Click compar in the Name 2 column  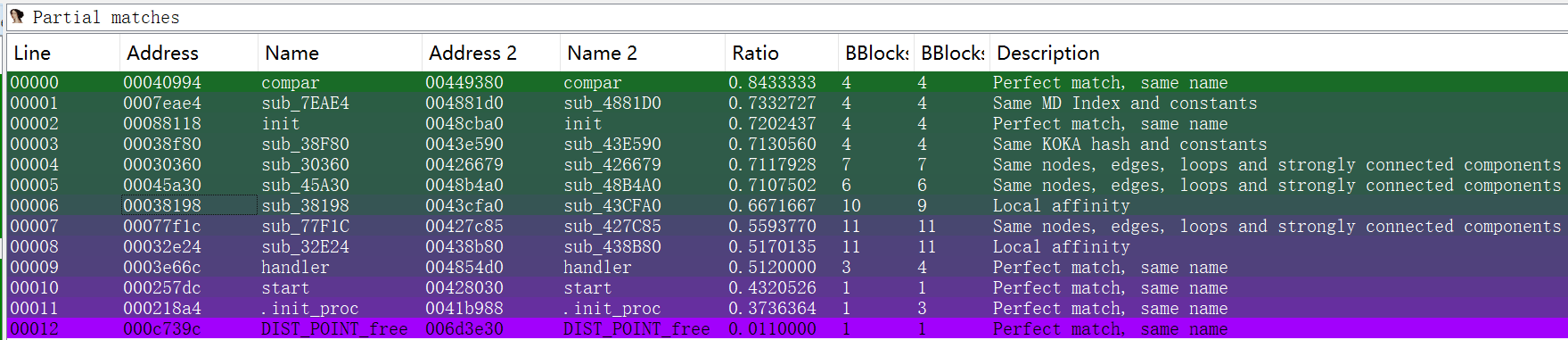[593, 83]
